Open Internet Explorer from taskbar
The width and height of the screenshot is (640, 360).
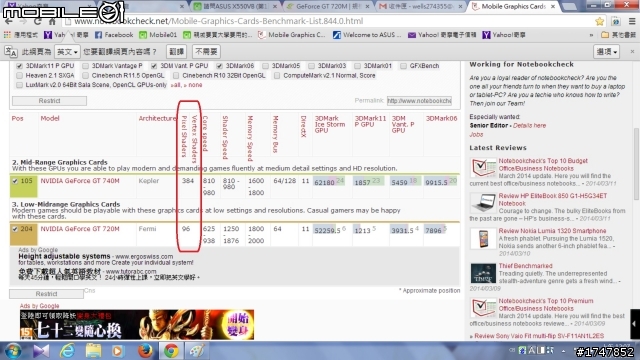67,351
